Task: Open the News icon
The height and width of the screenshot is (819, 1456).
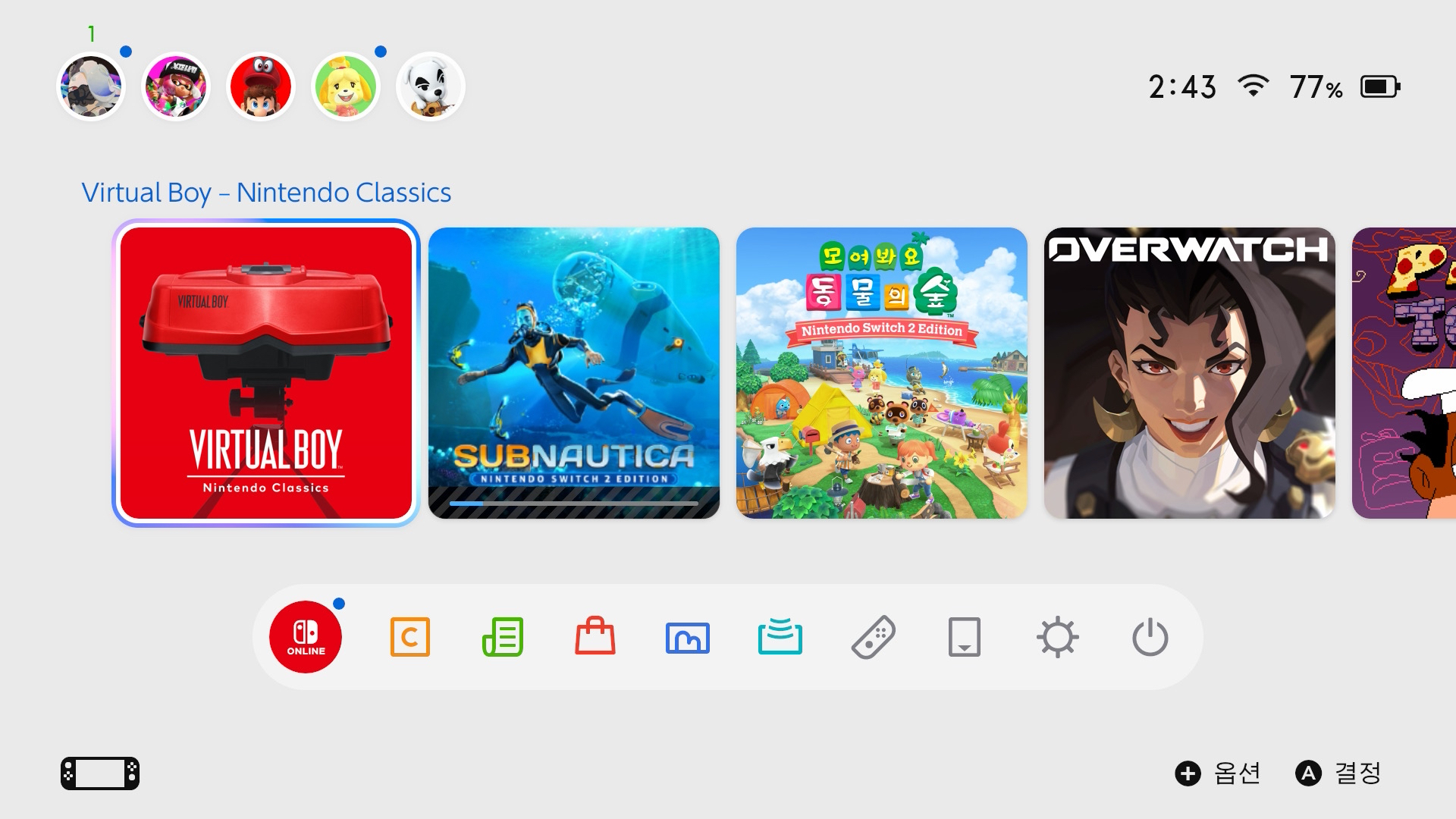Action: [x=503, y=637]
